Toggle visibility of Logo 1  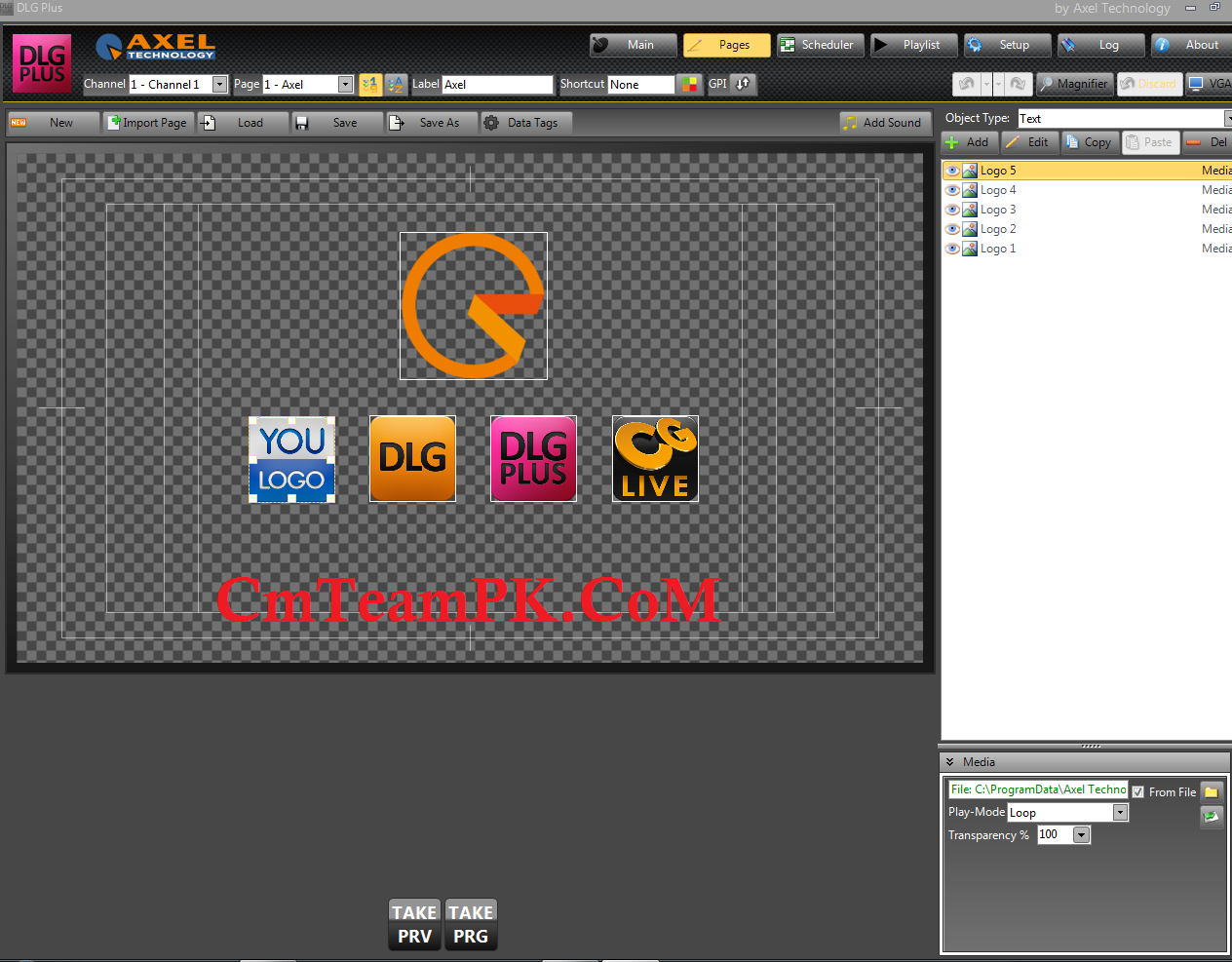pyautogui.click(x=952, y=249)
